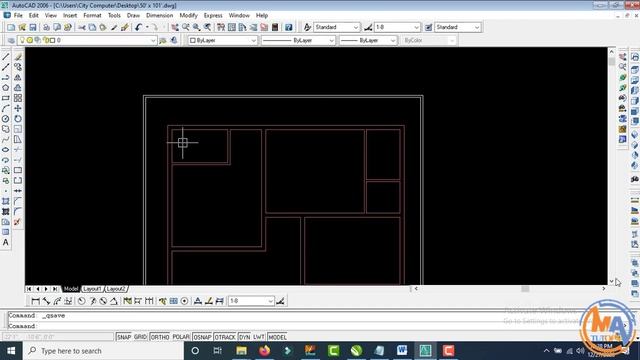Click the Cut scissors icon
The height and width of the screenshot is (360, 640).
(82, 27)
